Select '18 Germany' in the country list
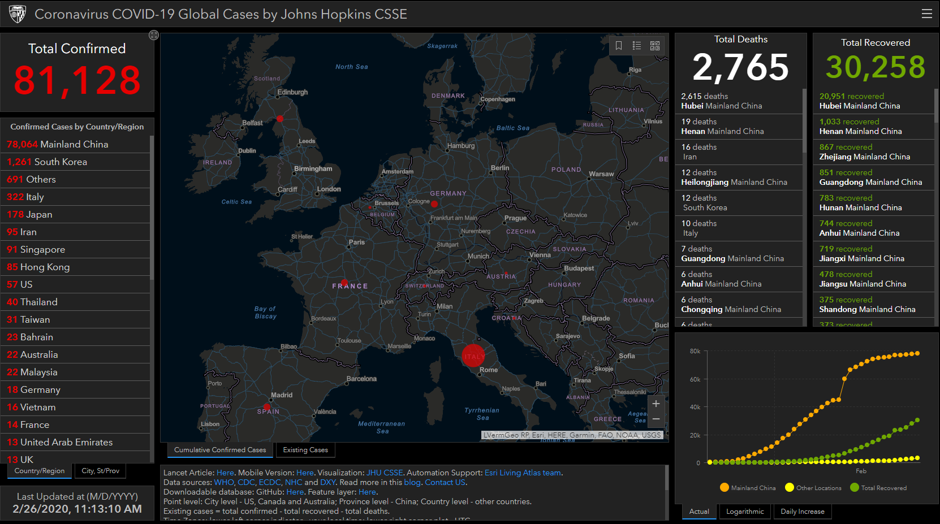The image size is (940, 524). (75, 390)
